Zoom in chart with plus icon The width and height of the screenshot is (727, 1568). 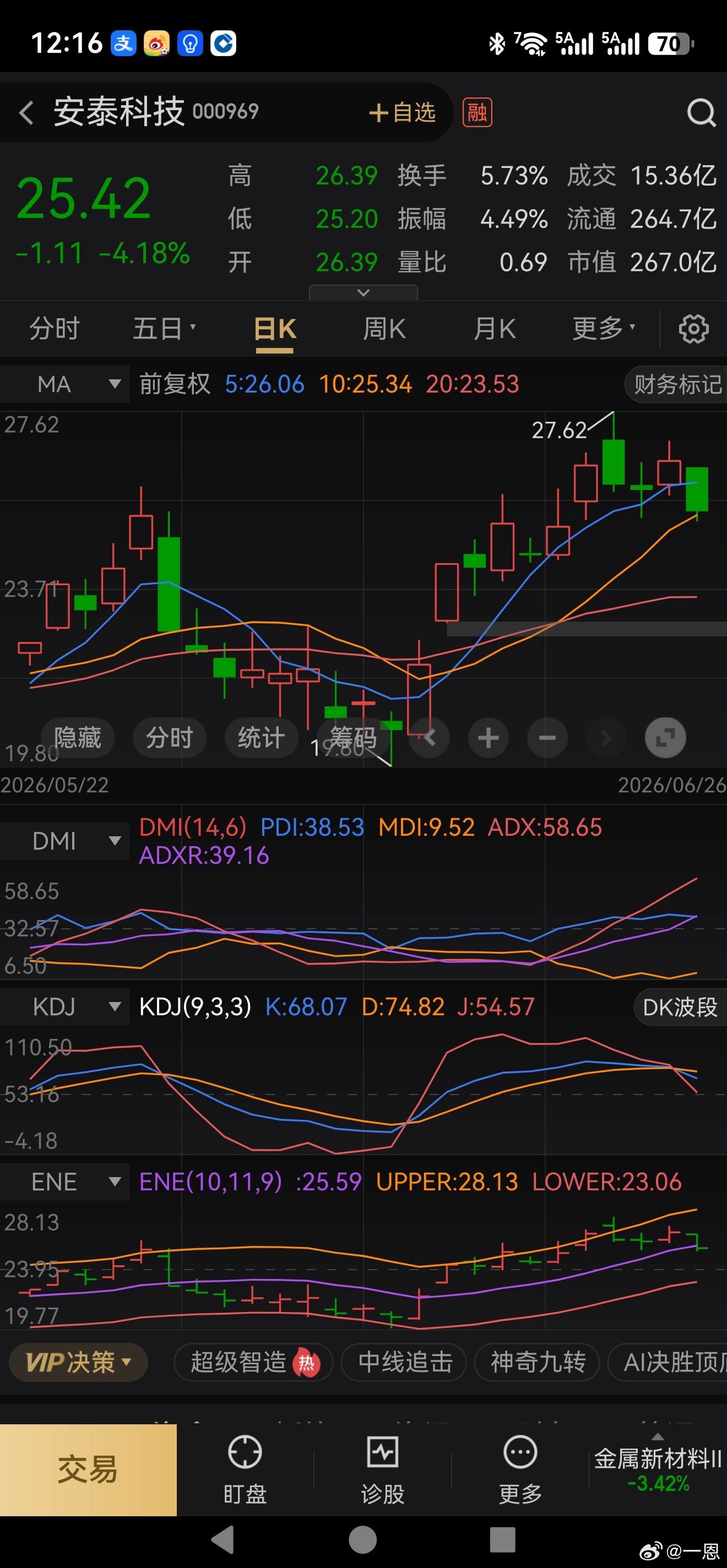click(x=489, y=738)
